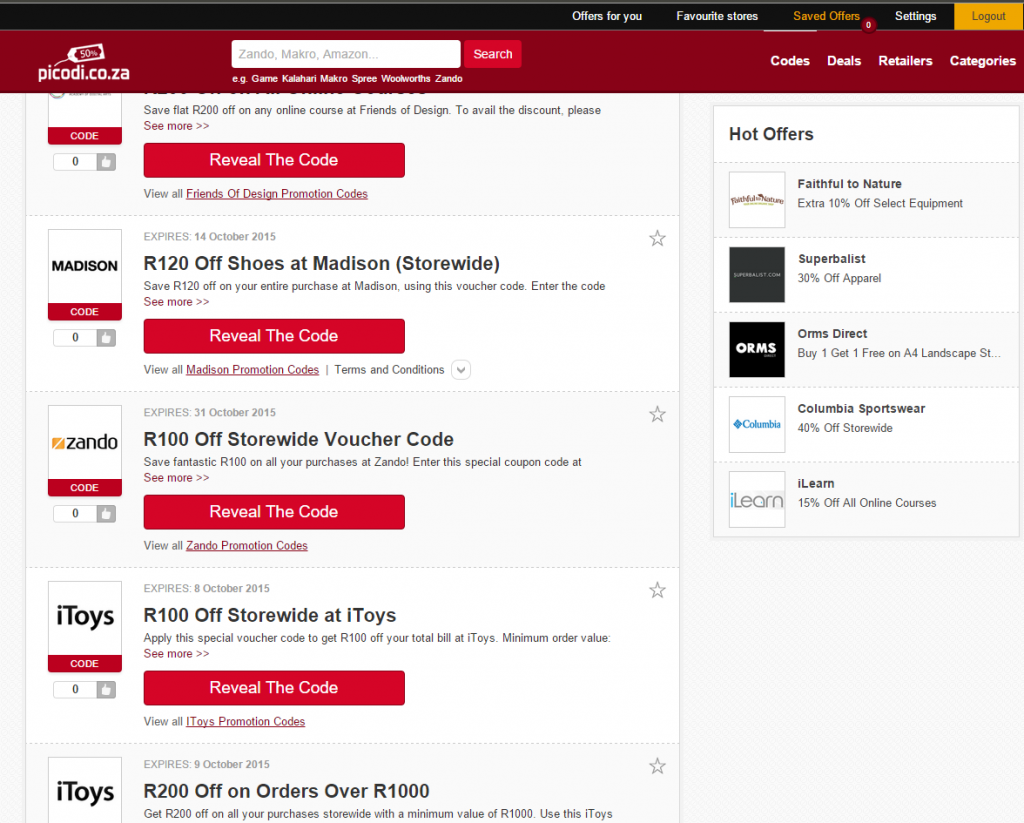
Task: Click Saved Offers count badge
Action: point(869,25)
